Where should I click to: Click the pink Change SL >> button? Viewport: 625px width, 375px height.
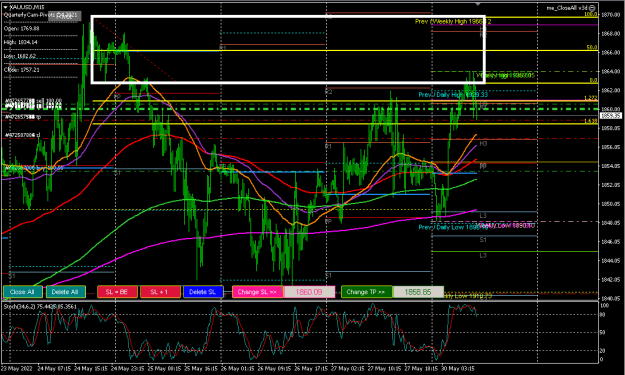pyautogui.click(x=257, y=292)
